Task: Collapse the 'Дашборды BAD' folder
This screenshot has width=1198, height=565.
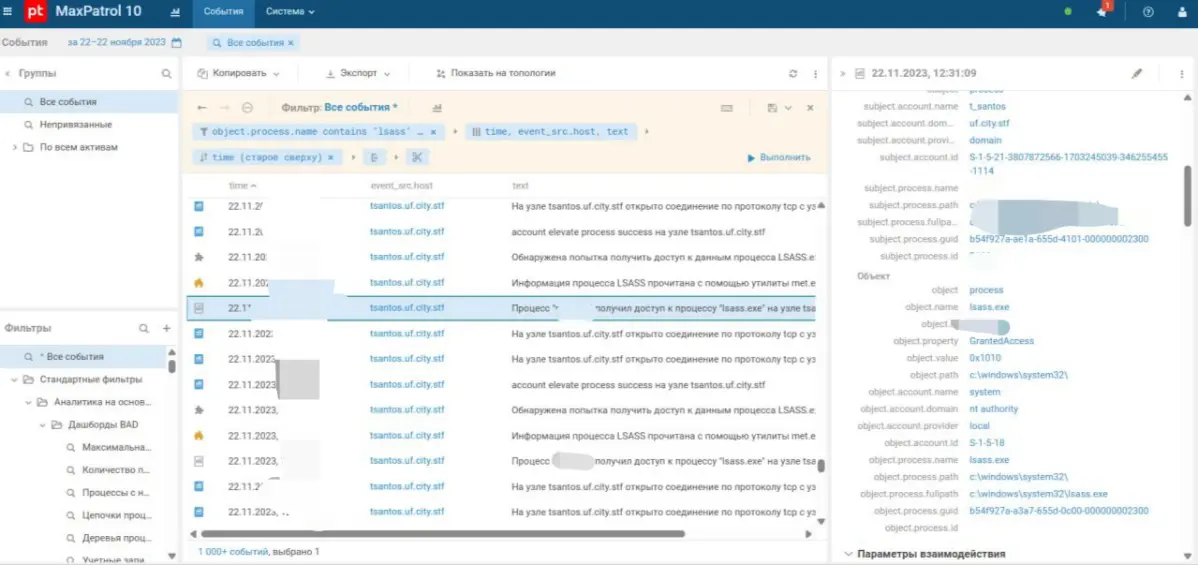Action: click(x=43, y=424)
